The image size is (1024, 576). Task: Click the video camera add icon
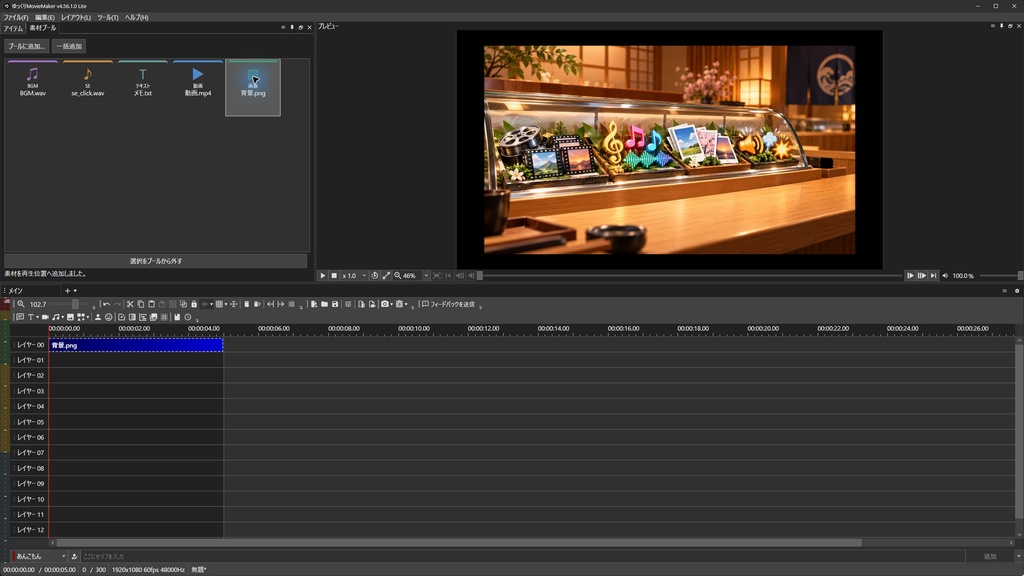click(45, 317)
